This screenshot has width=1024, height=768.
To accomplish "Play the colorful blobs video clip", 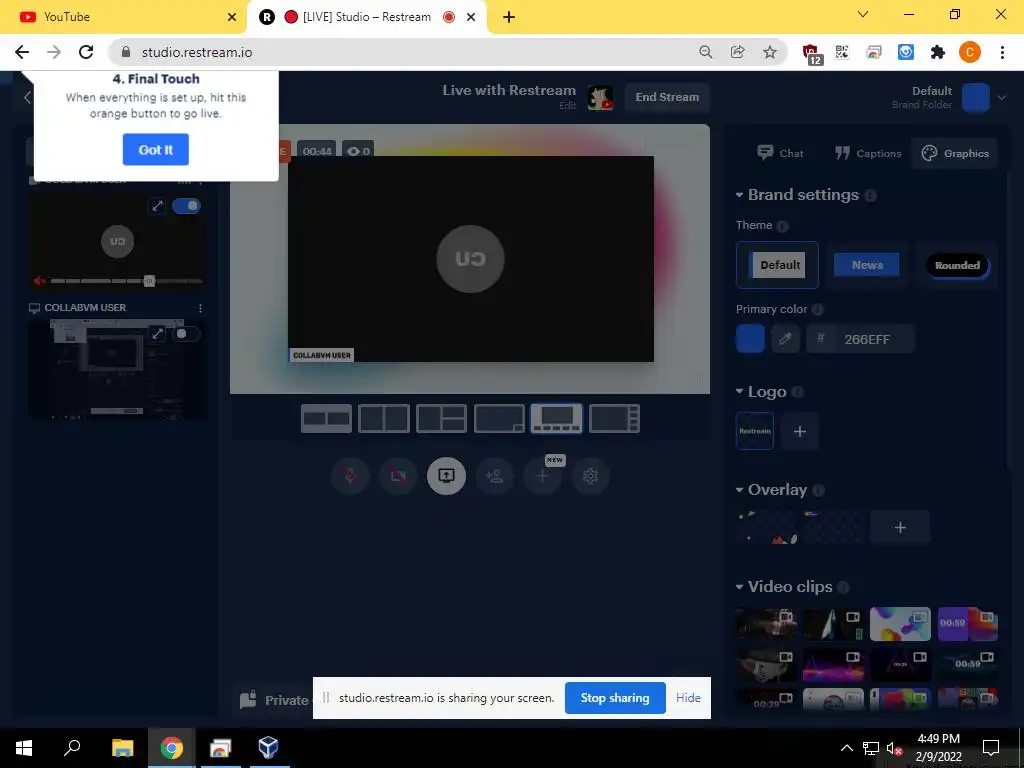I will point(900,624).
